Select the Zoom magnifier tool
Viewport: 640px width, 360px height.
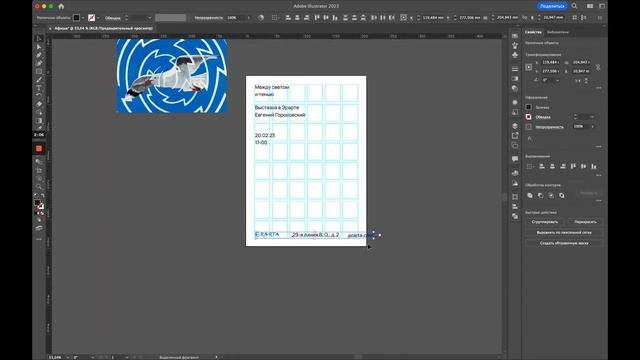tap(39, 187)
